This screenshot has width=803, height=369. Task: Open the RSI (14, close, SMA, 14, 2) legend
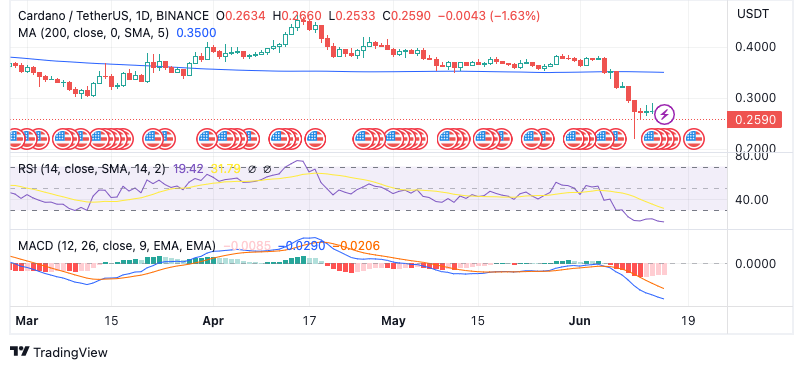[92, 169]
